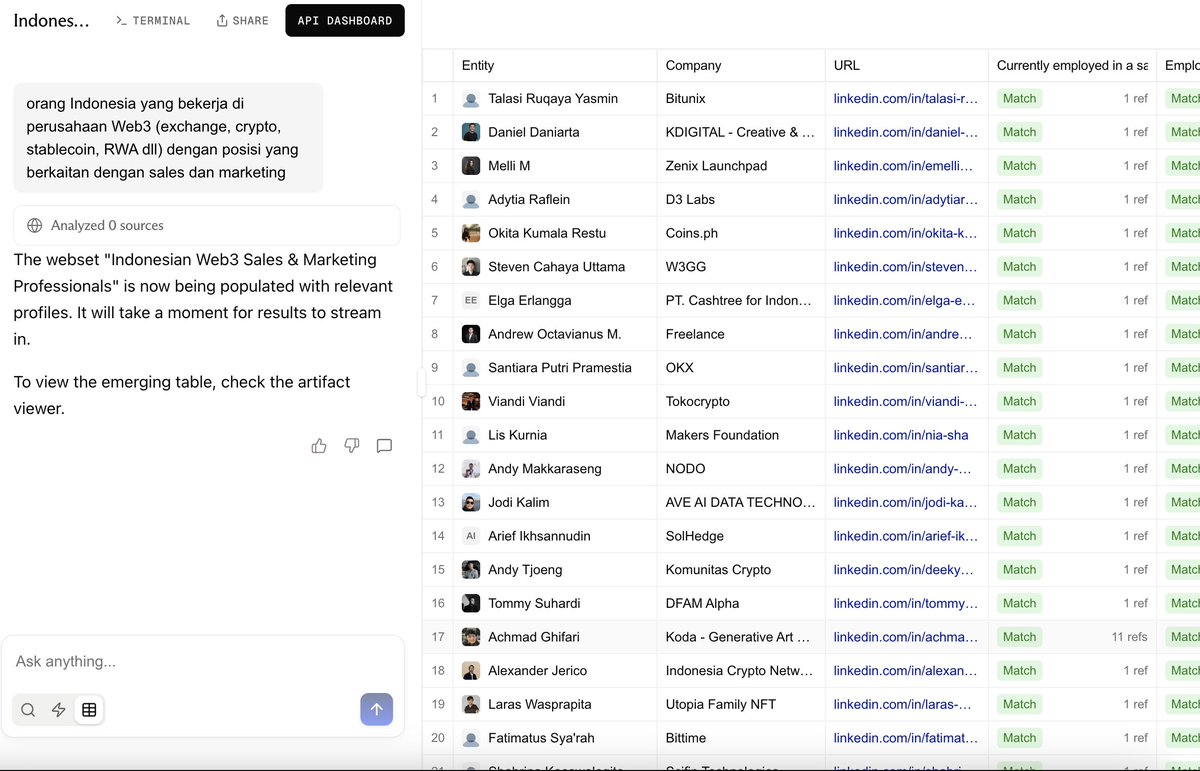
Task: Click 11 refs in Achmad Ghifari row
Action: click(x=1129, y=637)
